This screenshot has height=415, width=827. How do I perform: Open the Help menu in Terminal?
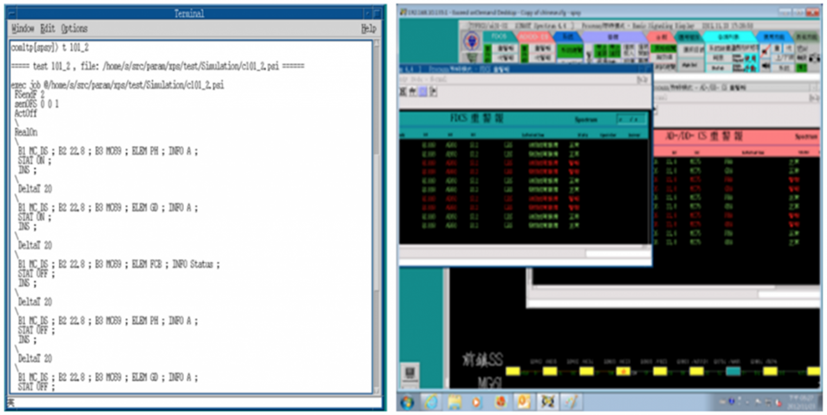pyautogui.click(x=368, y=29)
